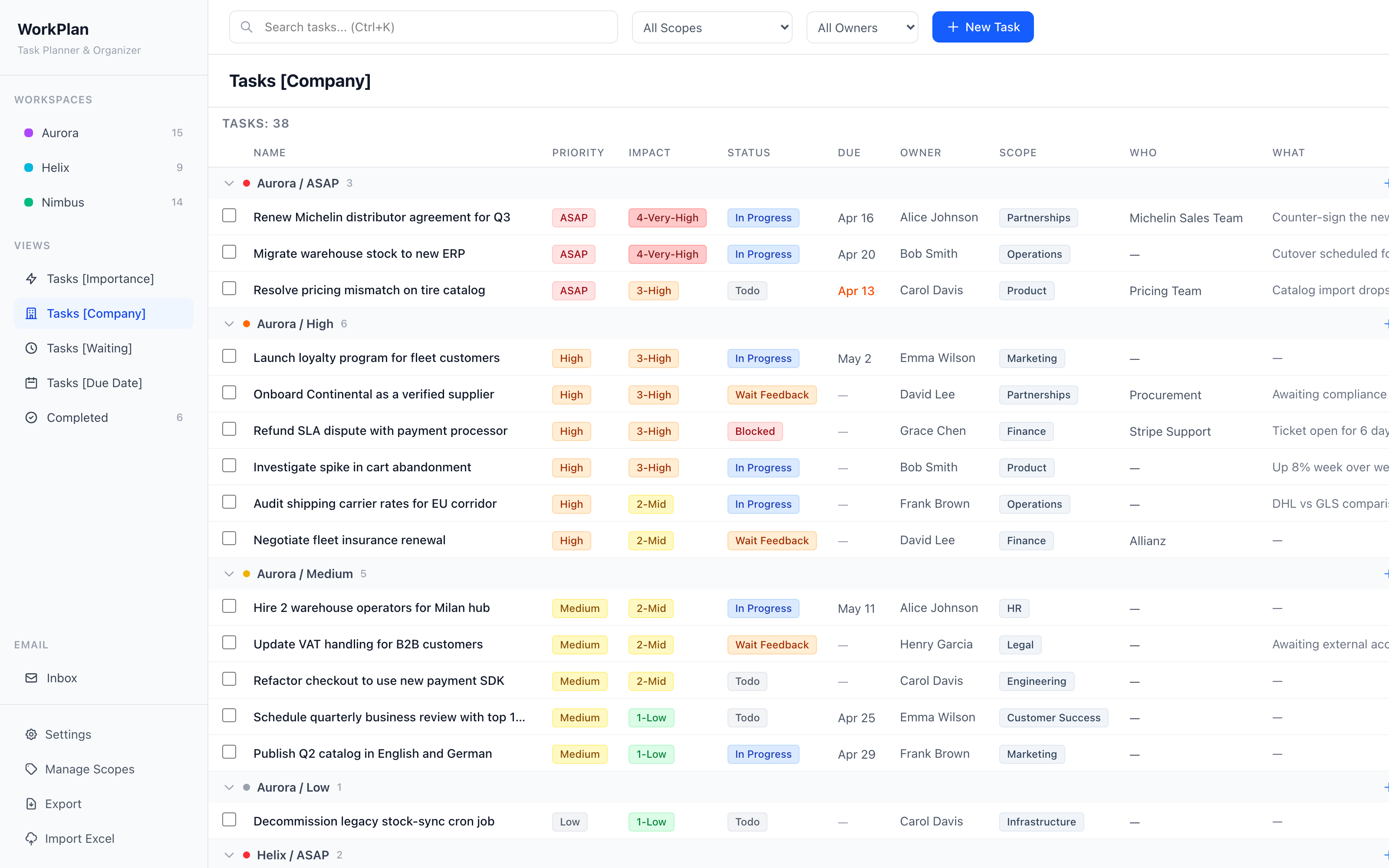Click the Settings gear icon

coord(32,734)
